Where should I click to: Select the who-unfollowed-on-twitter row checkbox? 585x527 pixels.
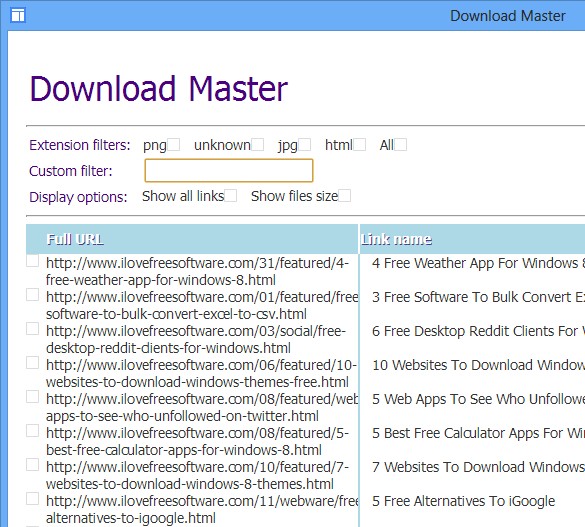(32, 397)
